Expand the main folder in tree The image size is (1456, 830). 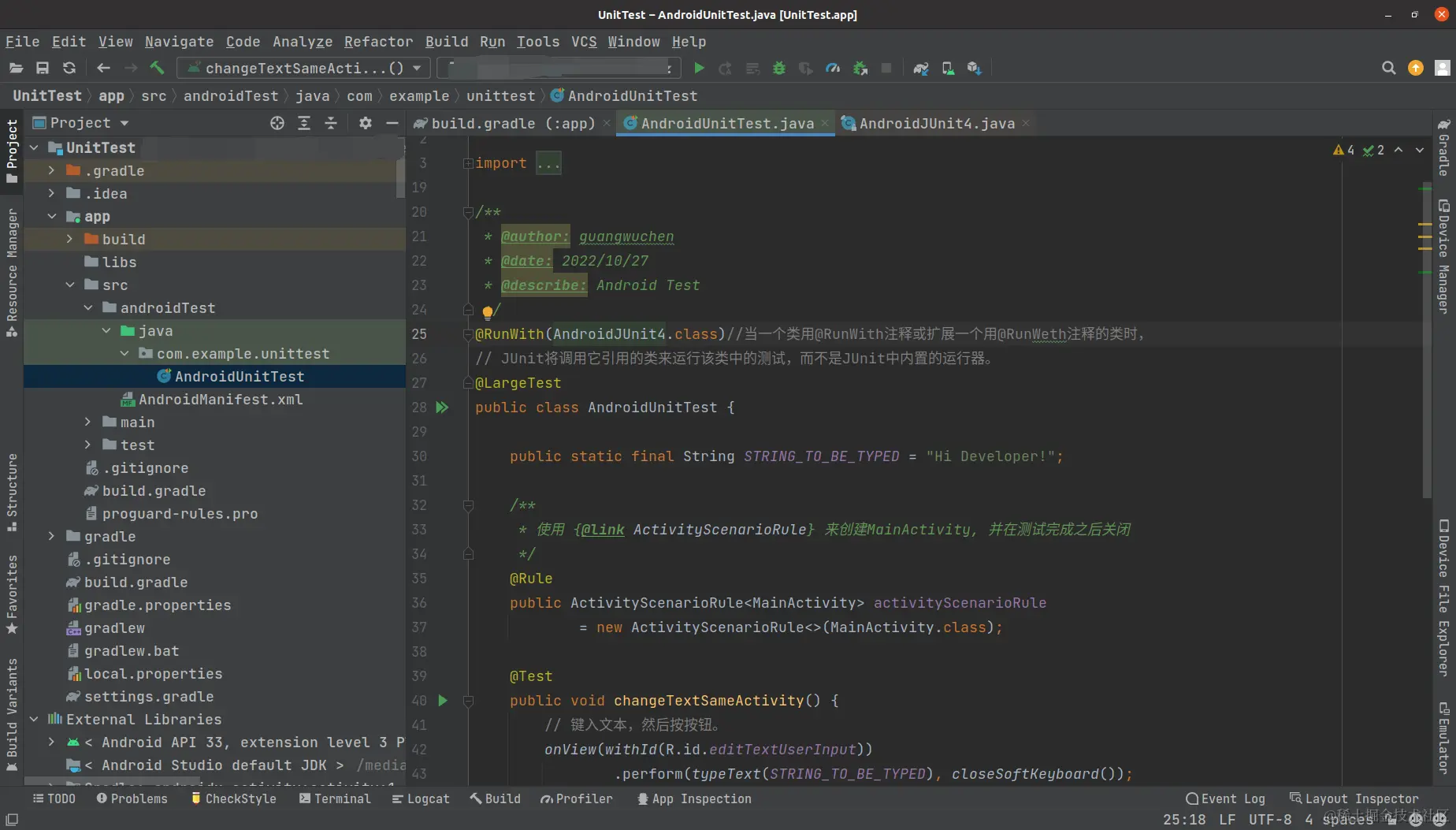88,422
